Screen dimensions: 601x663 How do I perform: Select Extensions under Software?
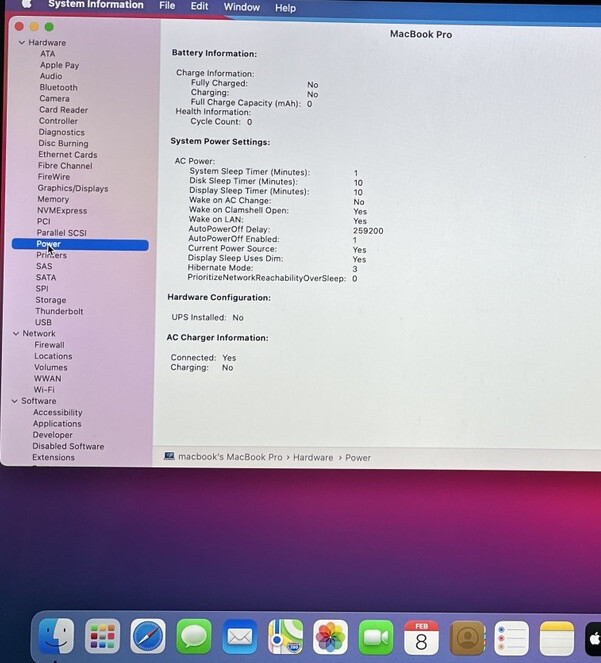[x=53, y=457]
